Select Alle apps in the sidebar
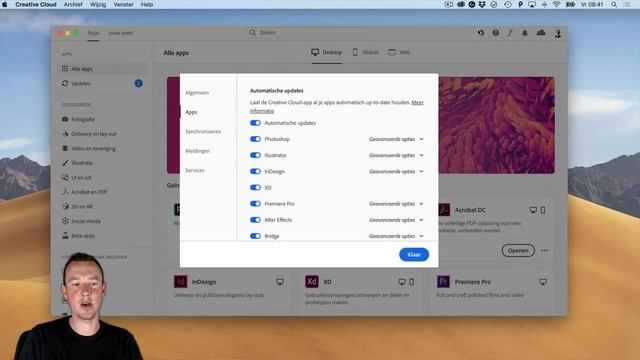Screen dimensions: 640x360 (102, 69)
